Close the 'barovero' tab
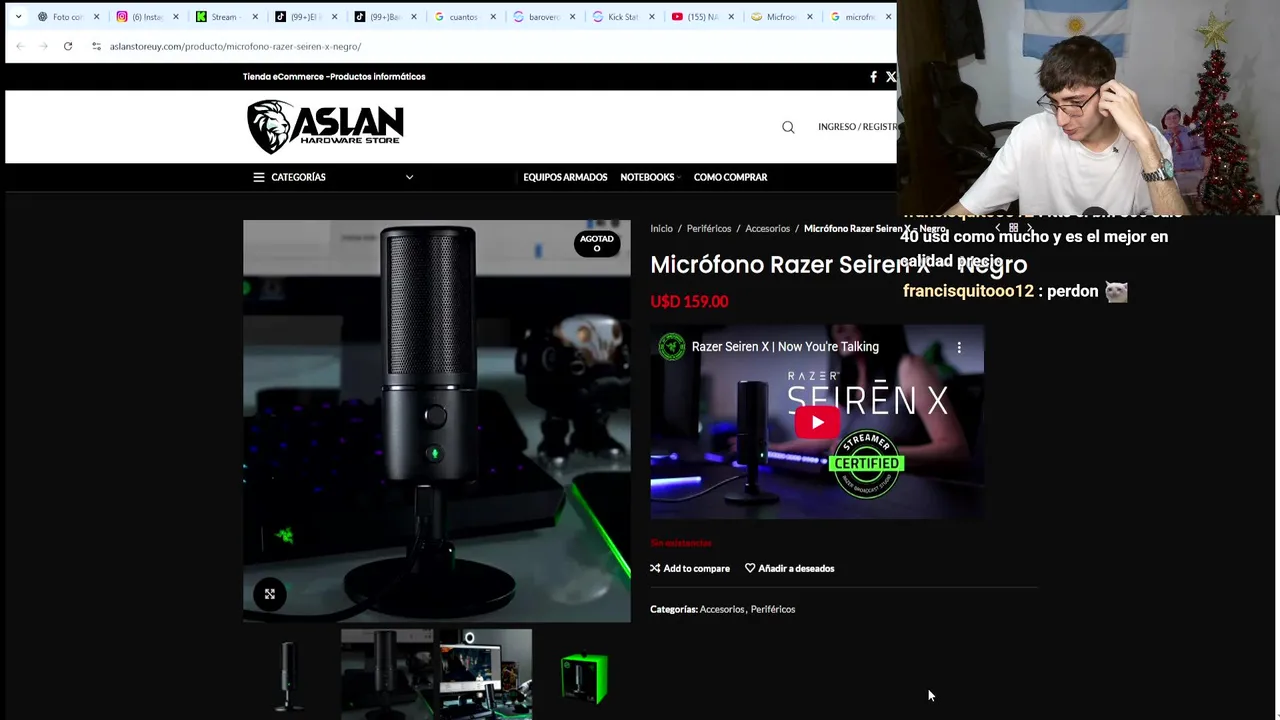The width and height of the screenshot is (1280, 720). (572, 17)
